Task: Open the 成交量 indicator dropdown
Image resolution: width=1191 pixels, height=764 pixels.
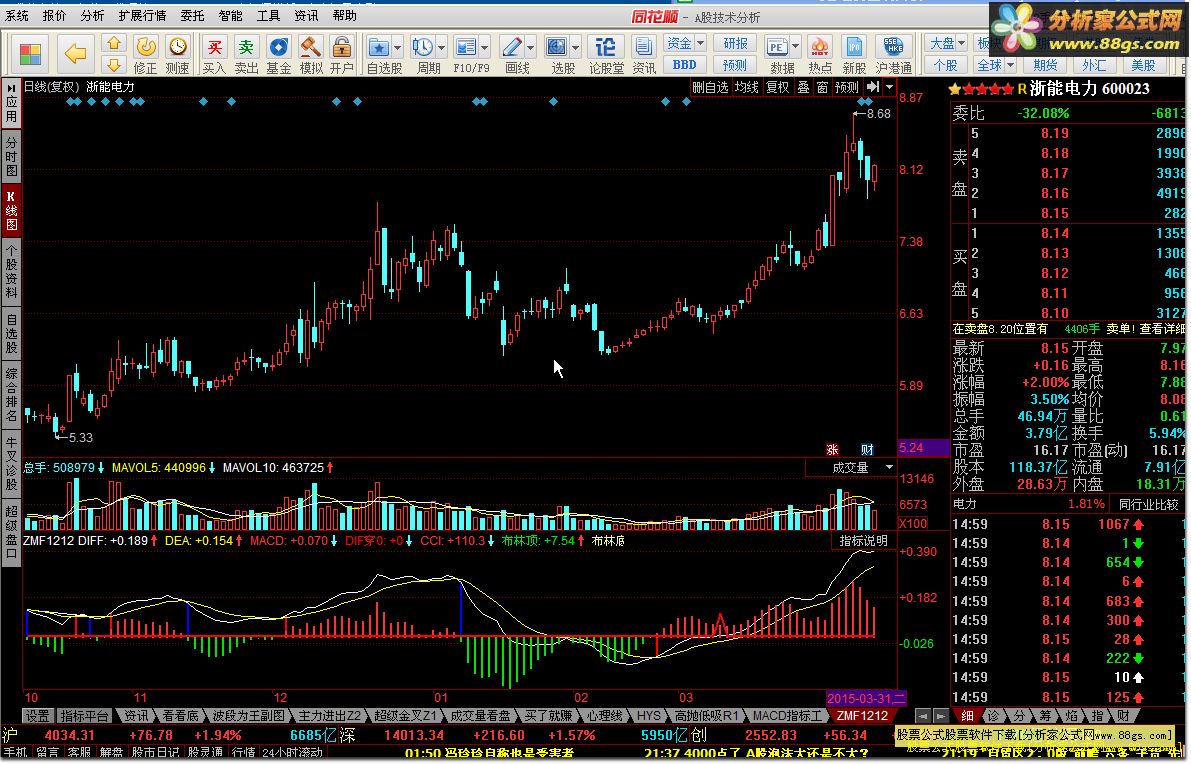Action: coord(889,468)
